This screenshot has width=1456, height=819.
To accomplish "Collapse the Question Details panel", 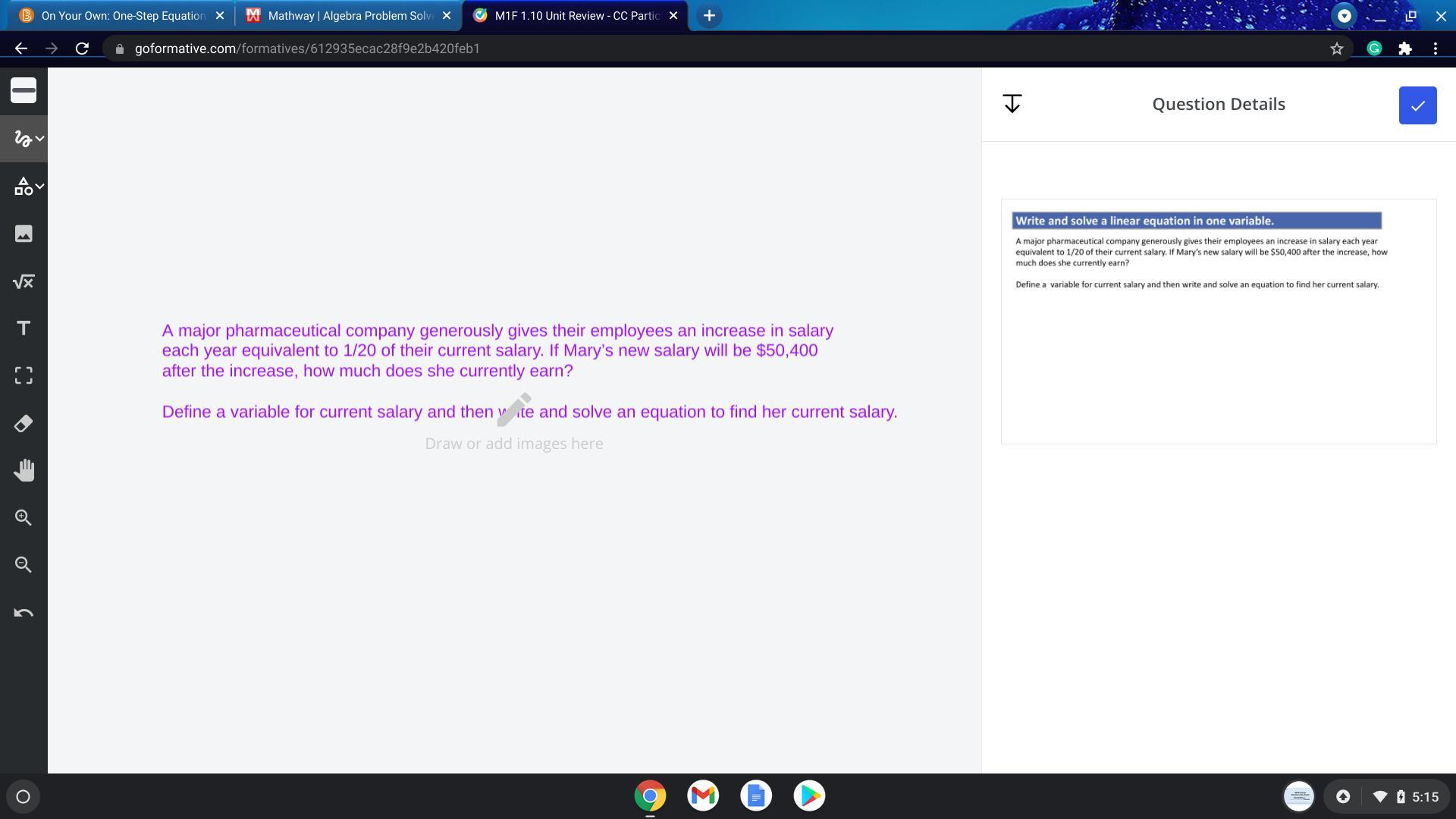I will tap(1012, 104).
